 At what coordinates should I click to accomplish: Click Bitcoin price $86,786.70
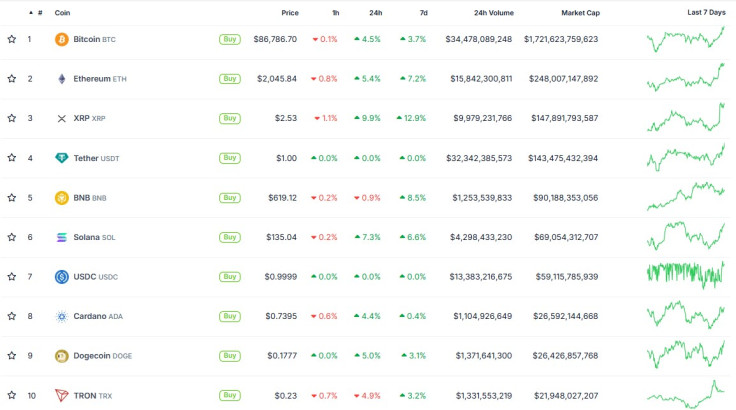pyautogui.click(x=275, y=39)
